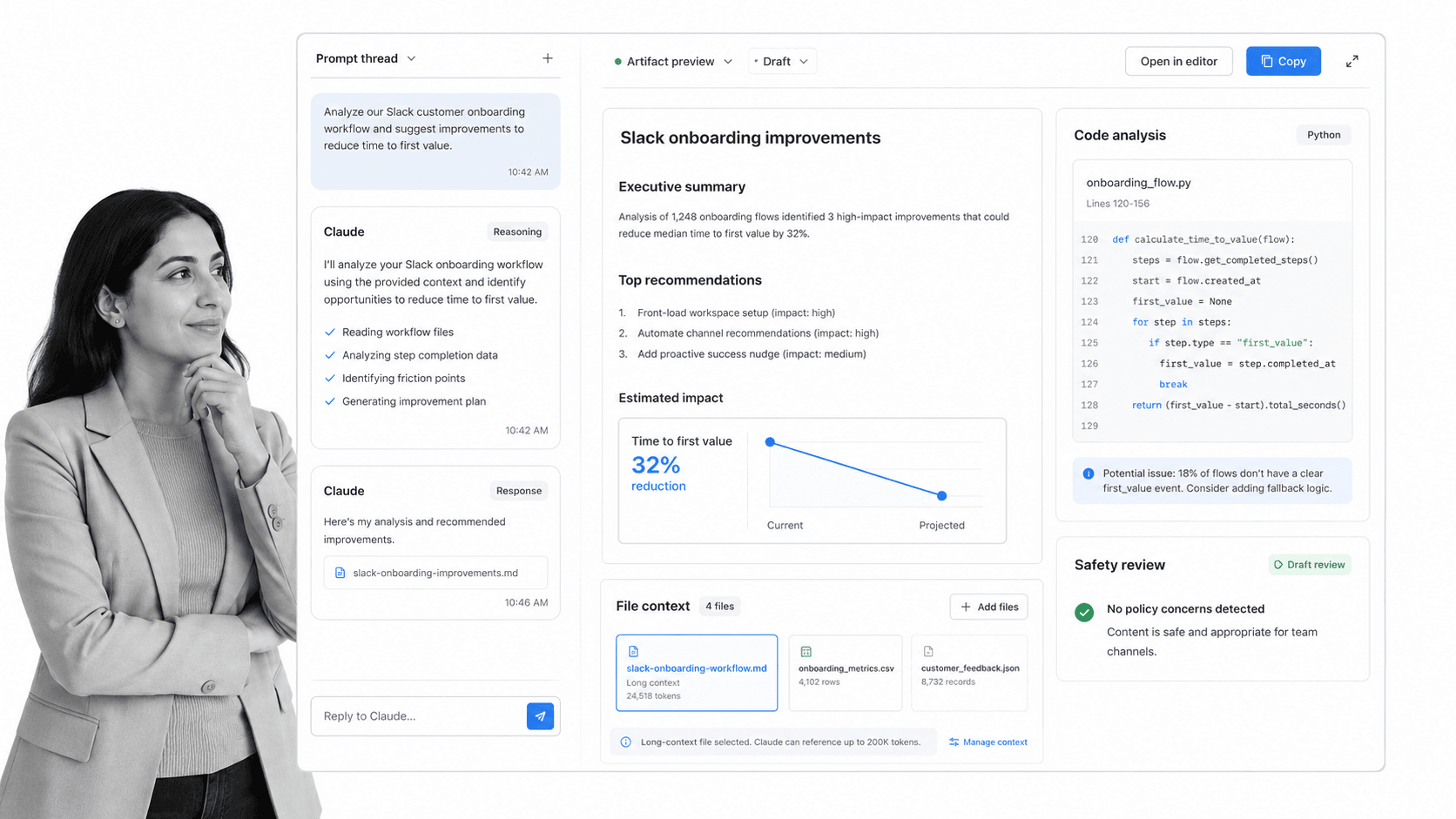The height and width of the screenshot is (819, 1456).
Task: Click the document icon of slack-onboarding-improvements.md
Action: coord(340,573)
